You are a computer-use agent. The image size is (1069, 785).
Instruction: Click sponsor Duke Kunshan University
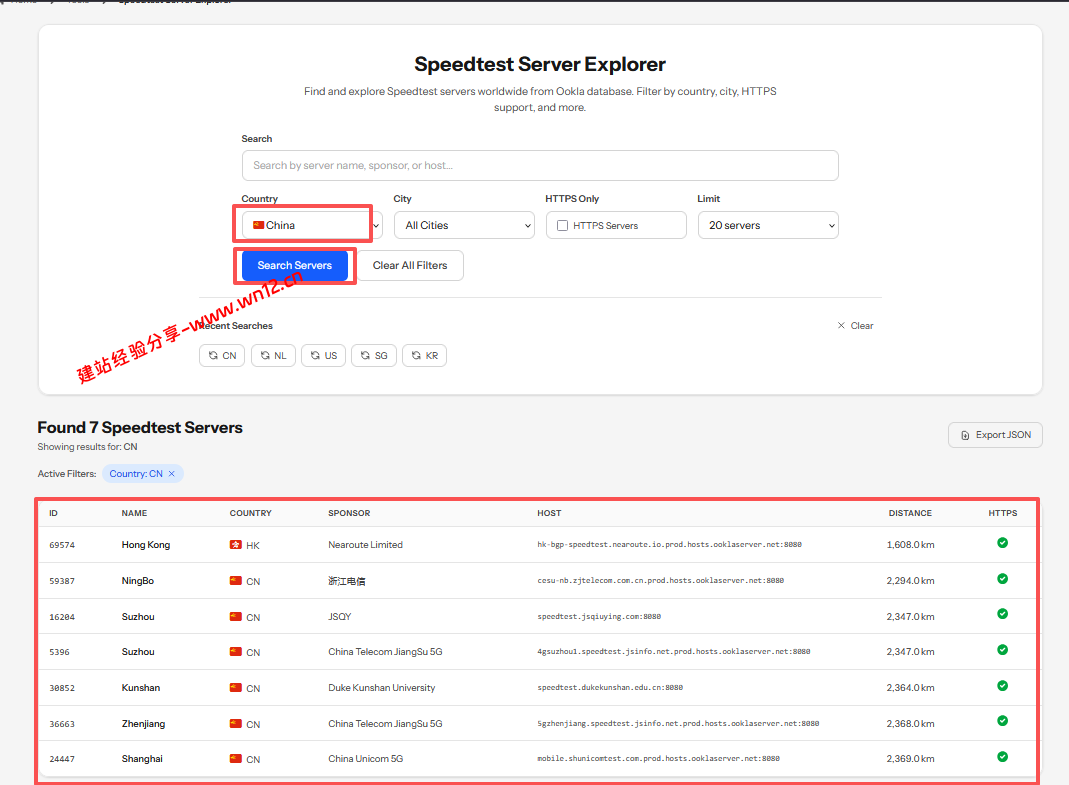pos(381,687)
